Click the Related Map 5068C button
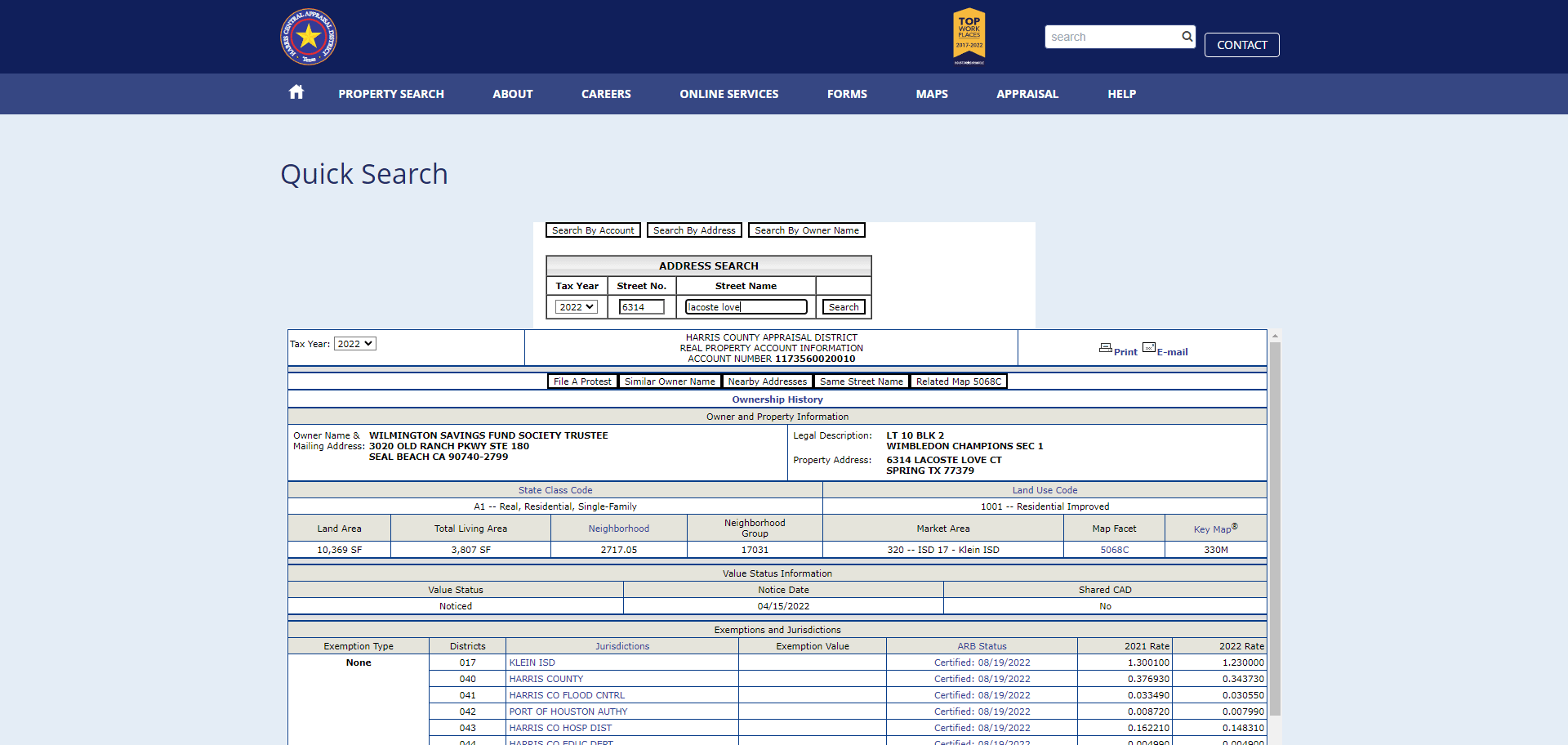The width and height of the screenshot is (1568, 745). coord(959,381)
